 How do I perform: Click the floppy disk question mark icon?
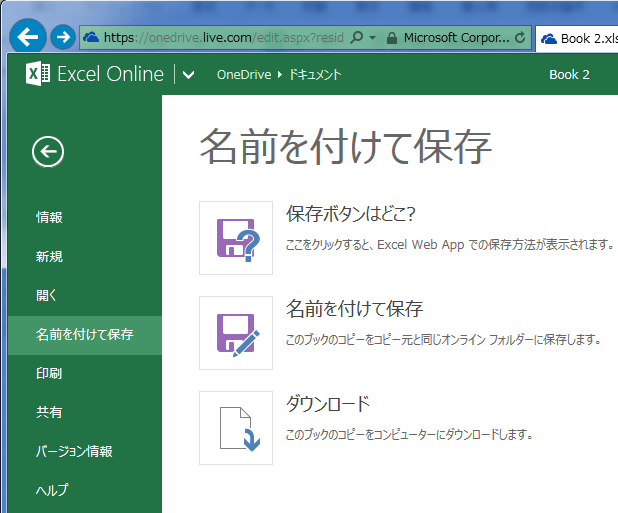pos(236,238)
